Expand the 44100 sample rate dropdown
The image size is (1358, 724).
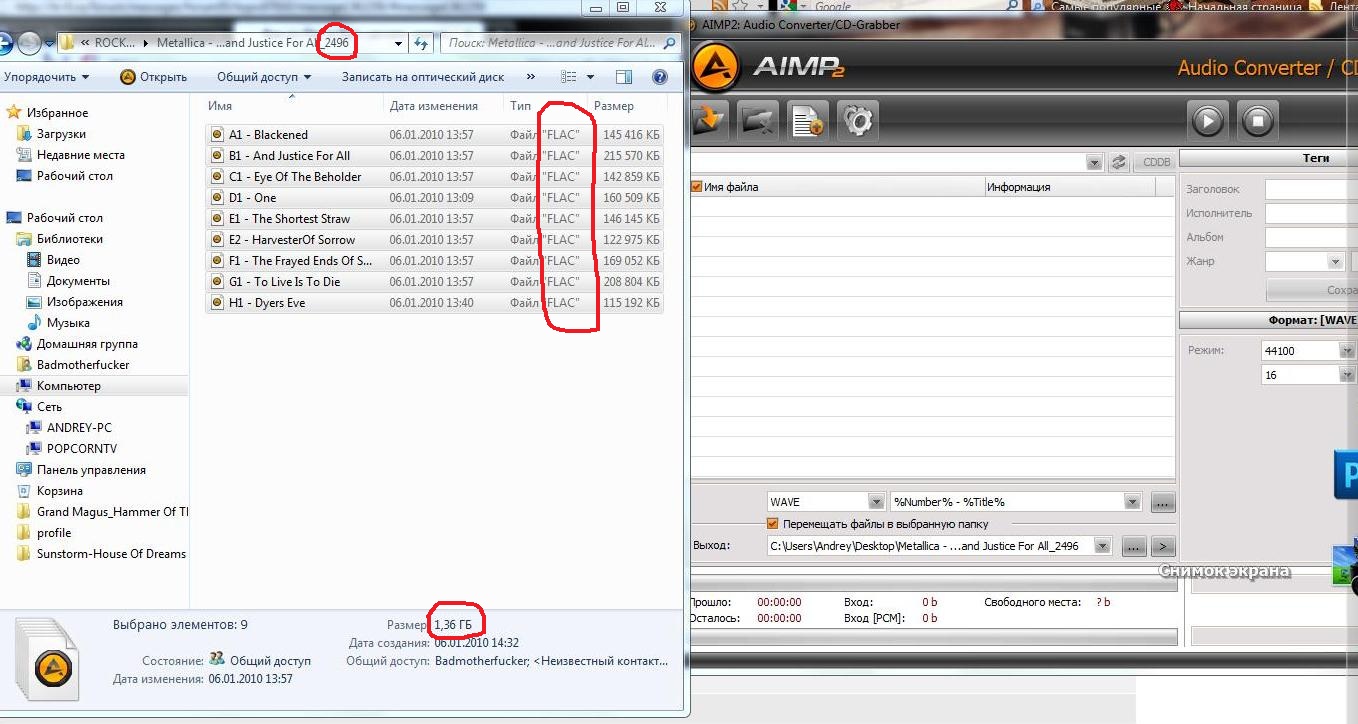coord(1346,351)
